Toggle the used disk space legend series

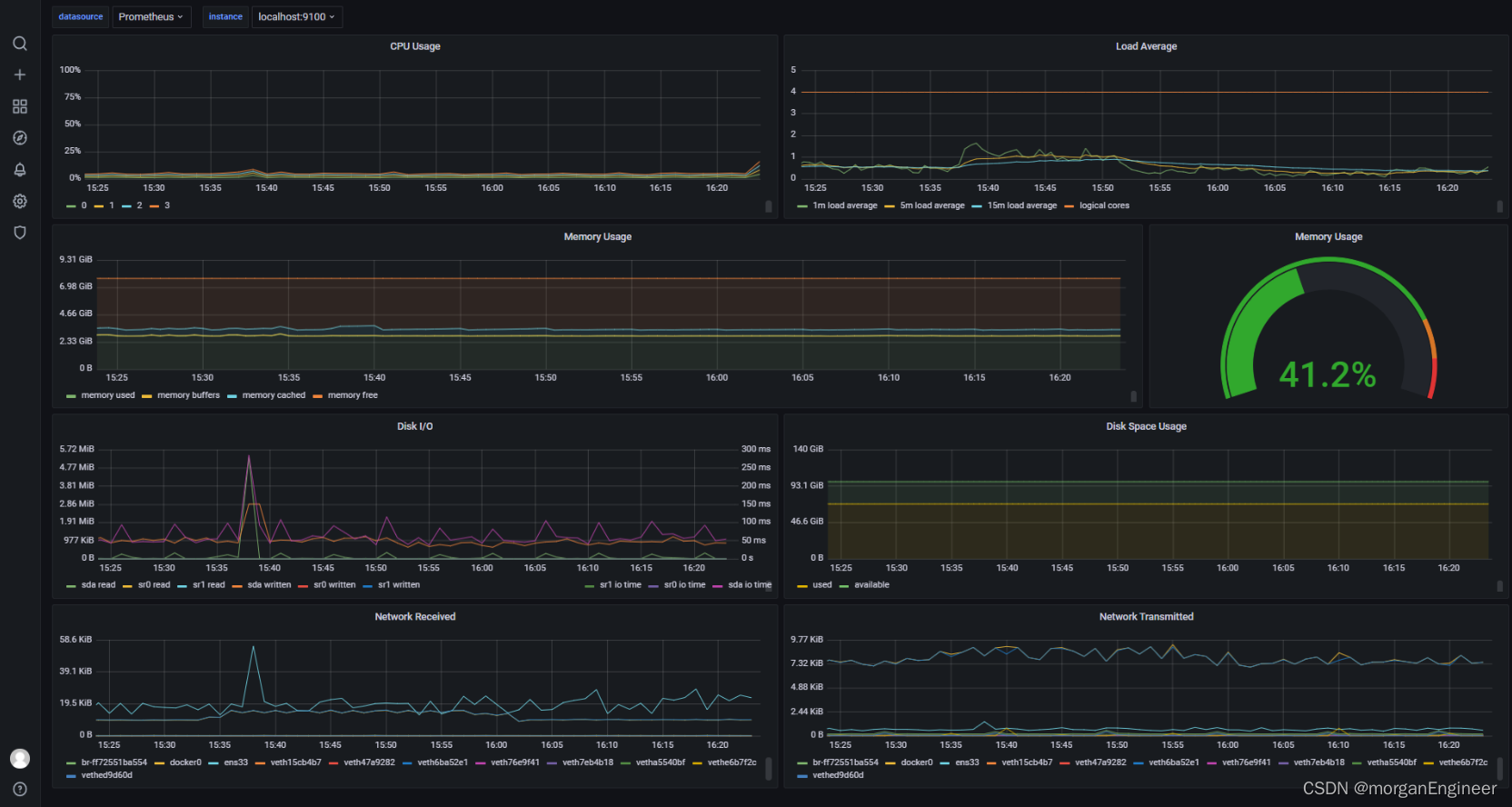click(x=822, y=585)
